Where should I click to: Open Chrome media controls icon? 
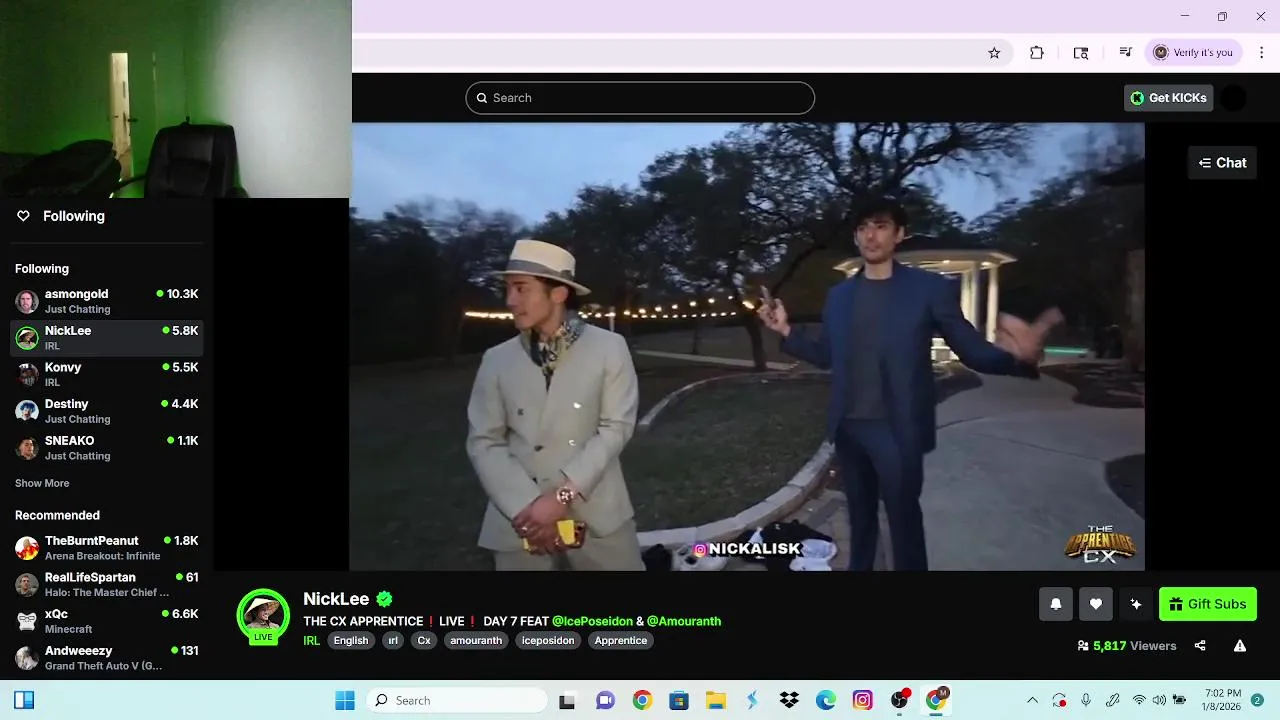pyautogui.click(x=1125, y=53)
